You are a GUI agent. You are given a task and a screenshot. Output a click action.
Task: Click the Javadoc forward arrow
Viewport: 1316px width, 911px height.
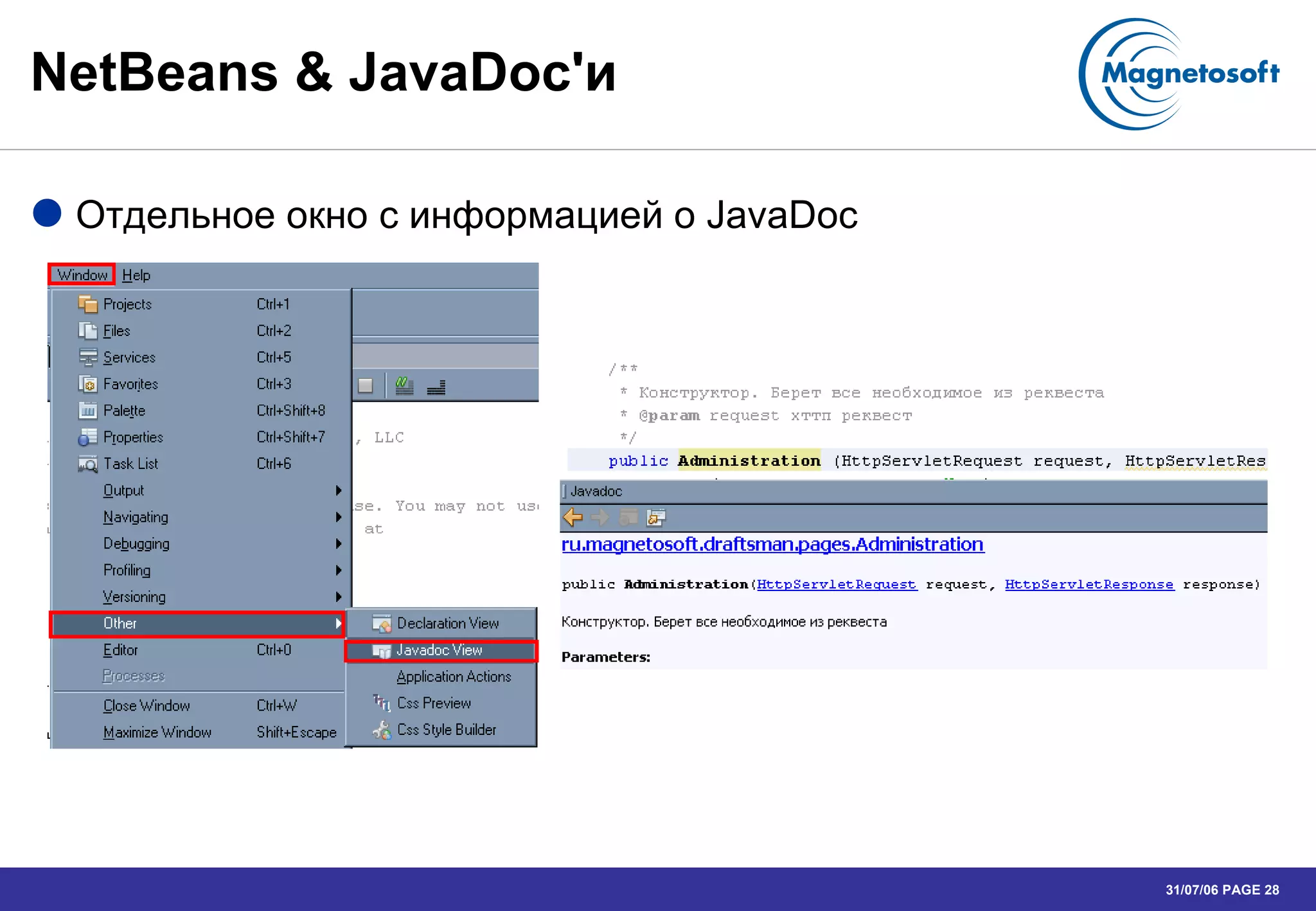tap(600, 517)
